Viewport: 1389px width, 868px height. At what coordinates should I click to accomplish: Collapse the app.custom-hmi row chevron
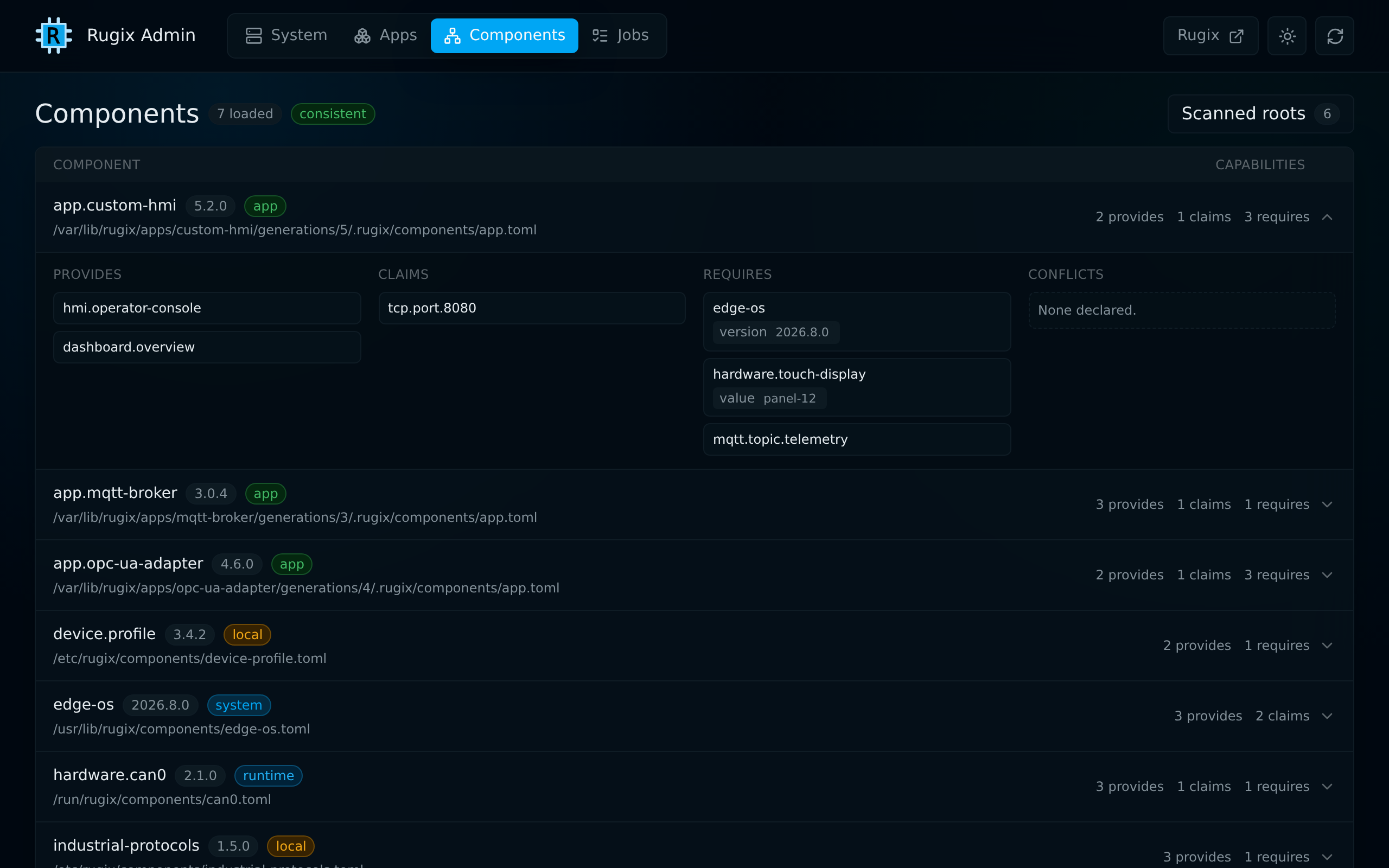(1327, 217)
